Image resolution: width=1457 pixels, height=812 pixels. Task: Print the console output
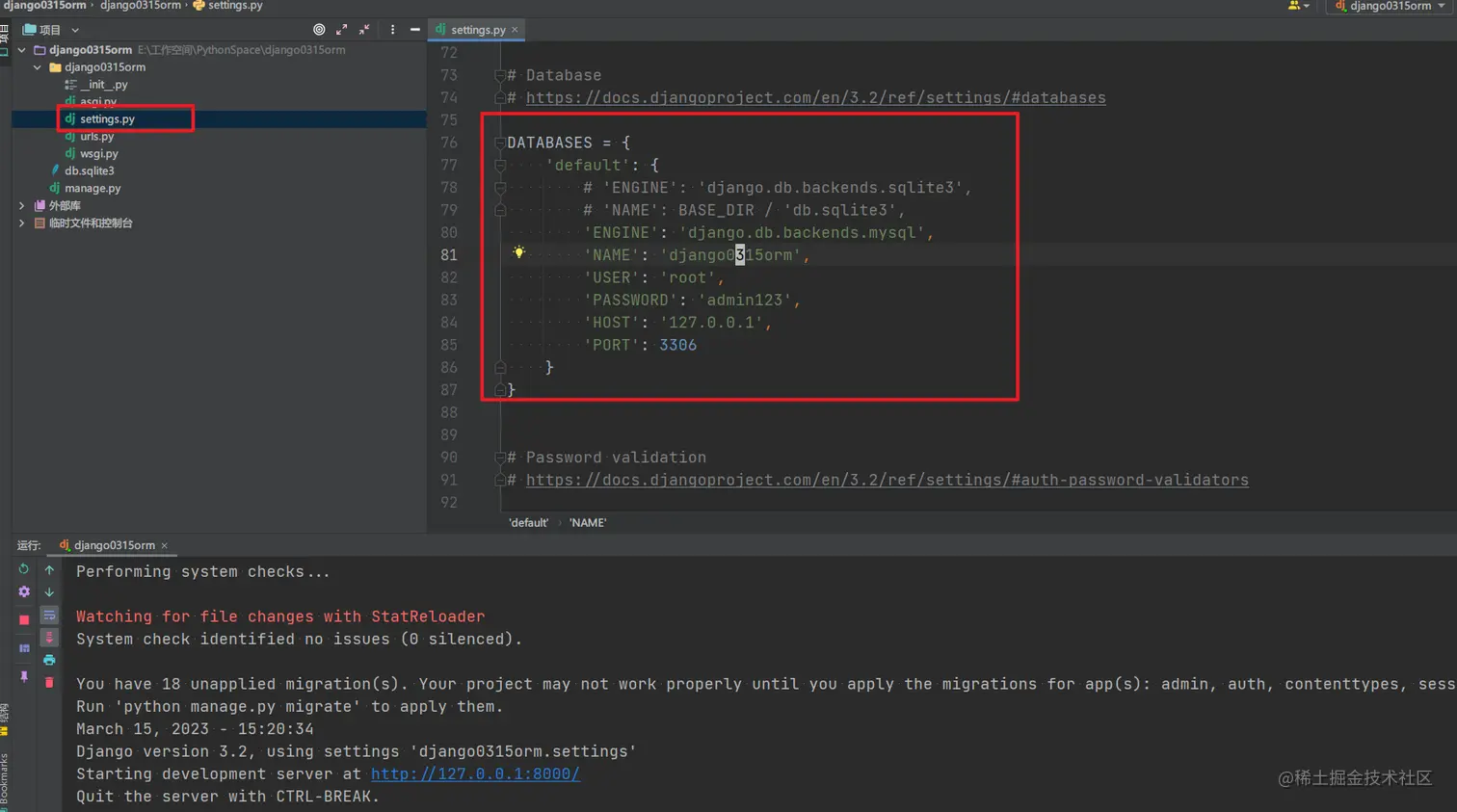click(x=49, y=660)
